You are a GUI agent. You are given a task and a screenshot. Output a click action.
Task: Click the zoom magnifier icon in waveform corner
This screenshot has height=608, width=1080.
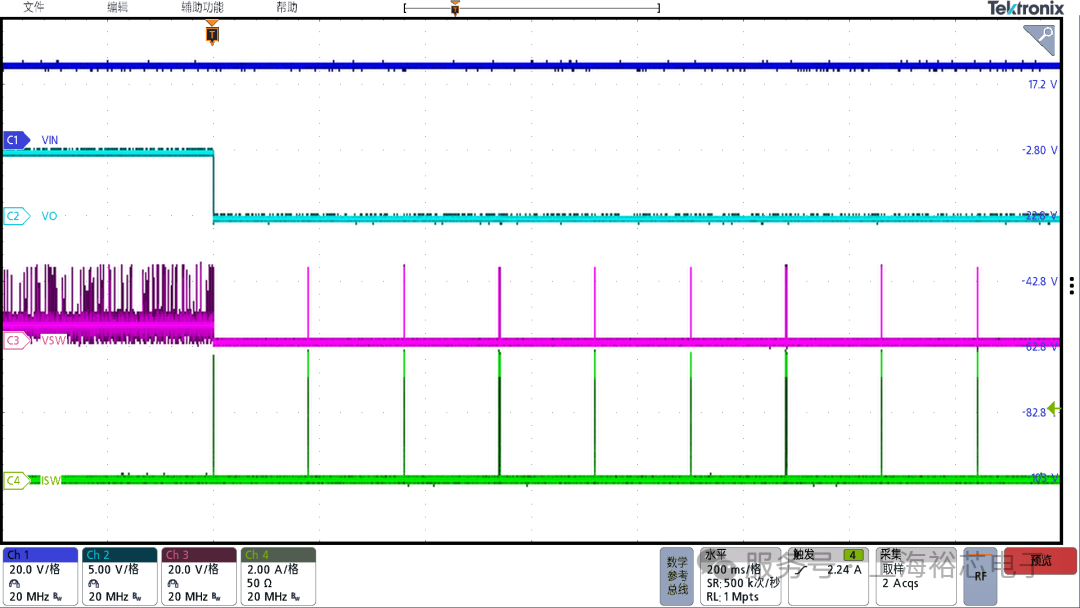(1039, 39)
